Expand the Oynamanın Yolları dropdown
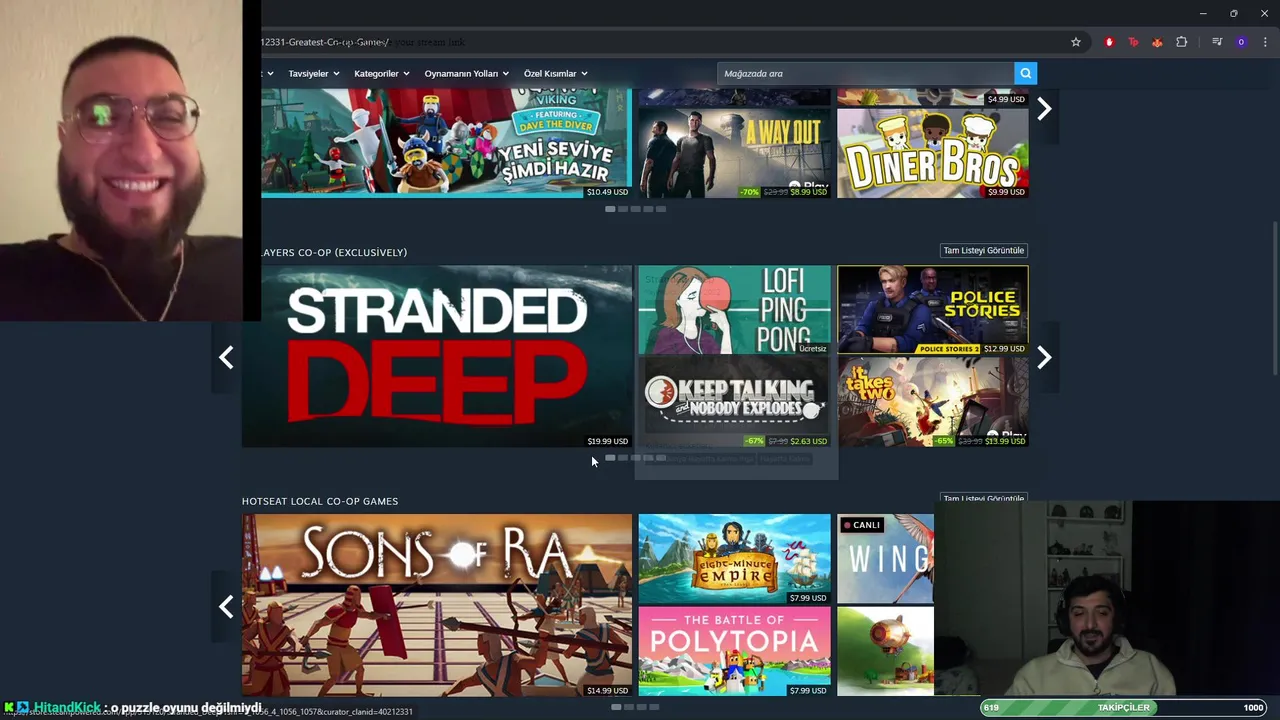Viewport: 1280px width, 720px height. pyautogui.click(x=466, y=73)
